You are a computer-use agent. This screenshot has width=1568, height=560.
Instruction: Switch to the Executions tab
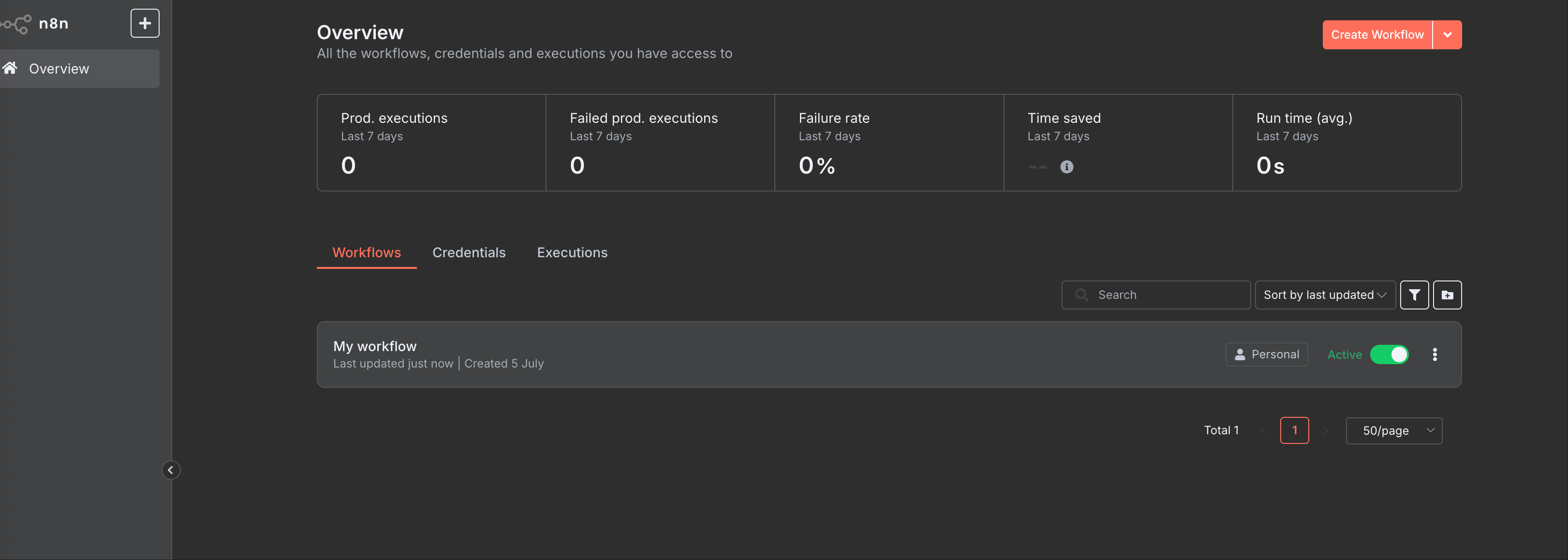point(572,252)
